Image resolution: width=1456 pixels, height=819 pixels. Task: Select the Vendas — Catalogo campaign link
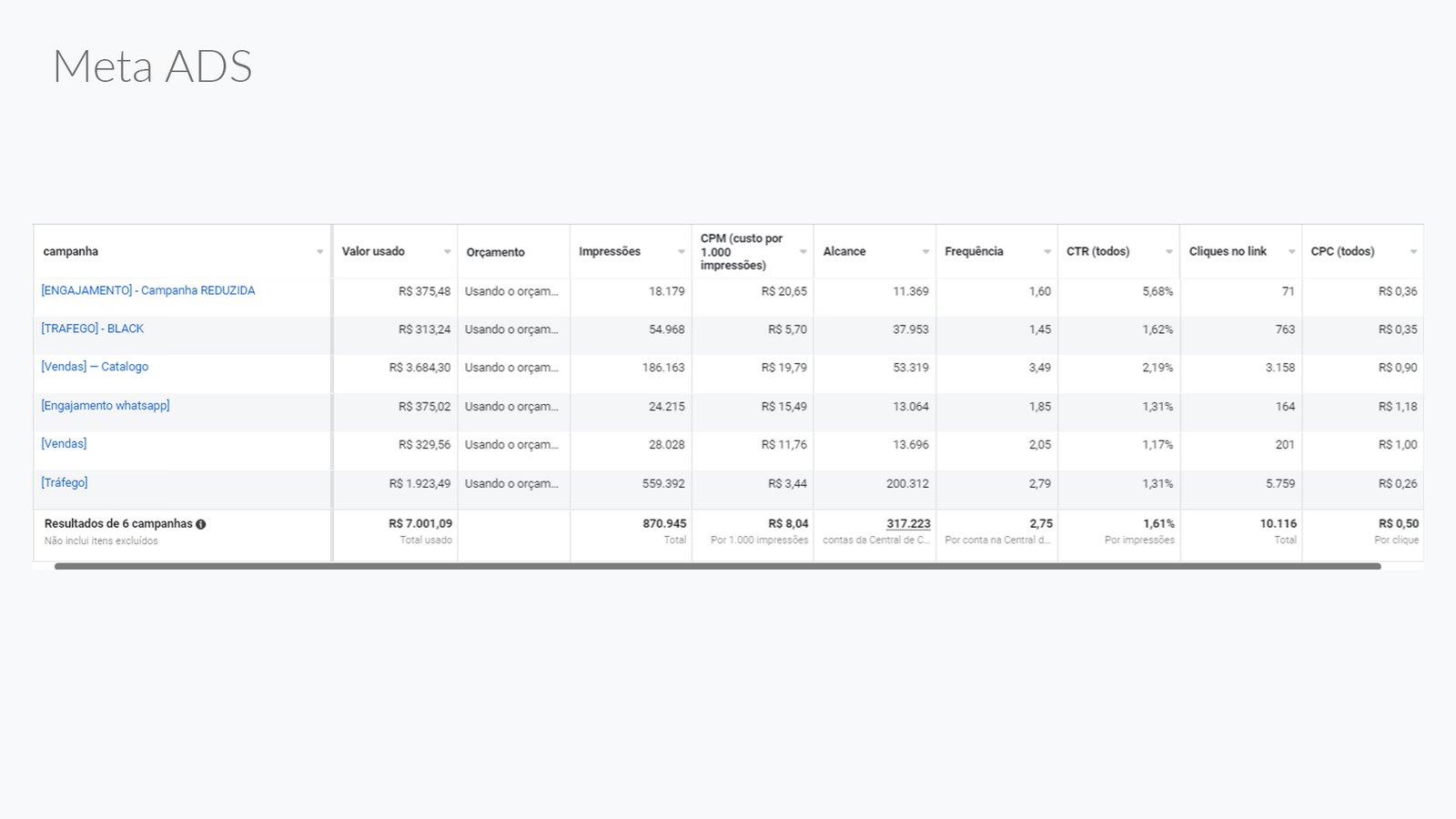(x=95, y=368)
